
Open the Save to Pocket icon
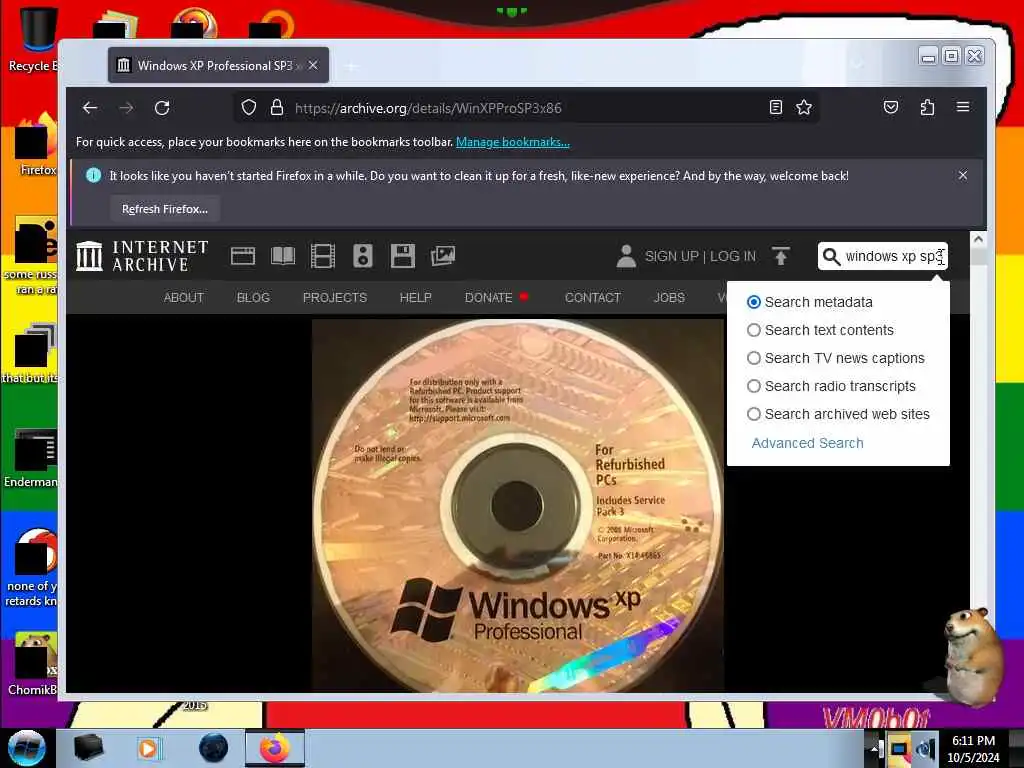tap(891, 107)
